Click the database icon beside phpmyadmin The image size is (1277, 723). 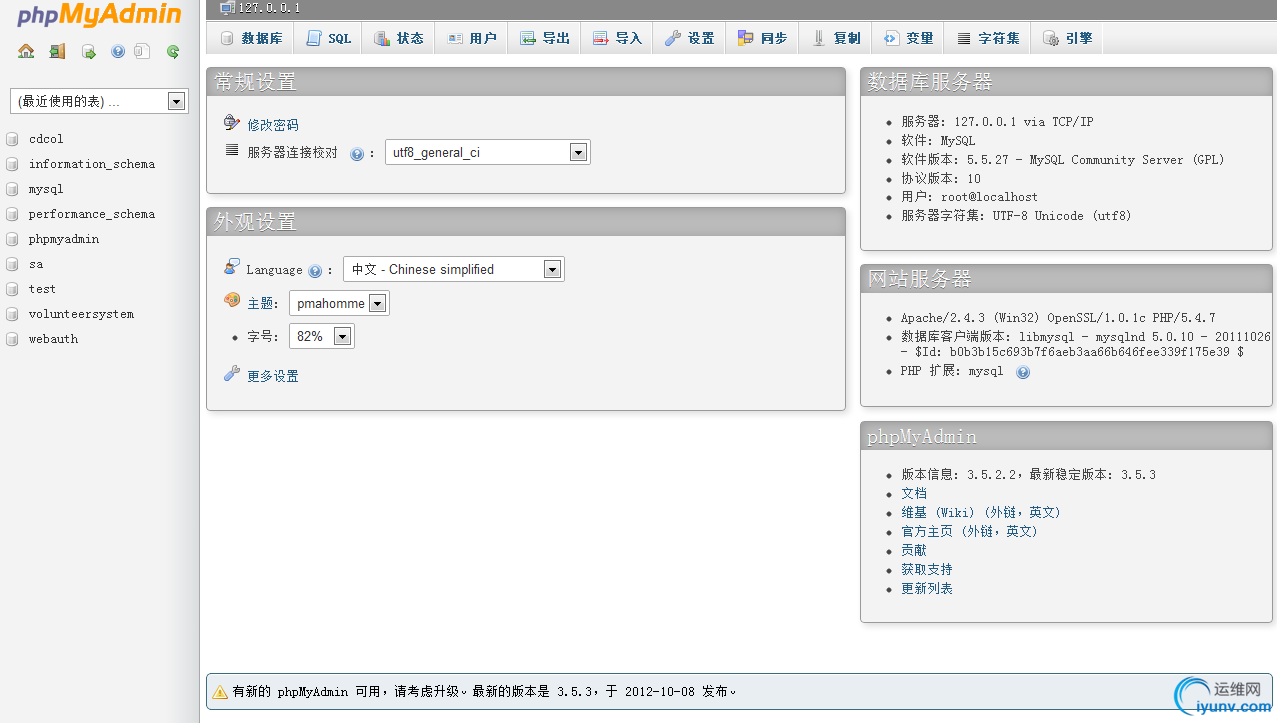12,239
